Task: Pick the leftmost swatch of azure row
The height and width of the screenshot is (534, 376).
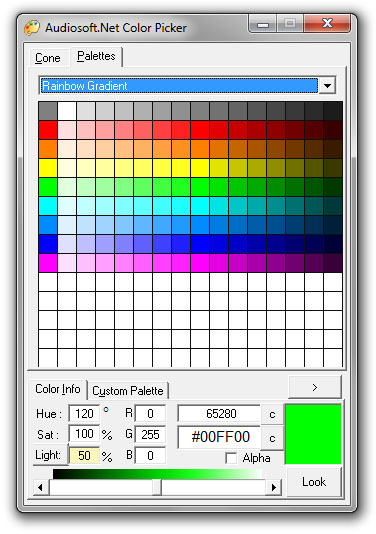Action: 48,225
